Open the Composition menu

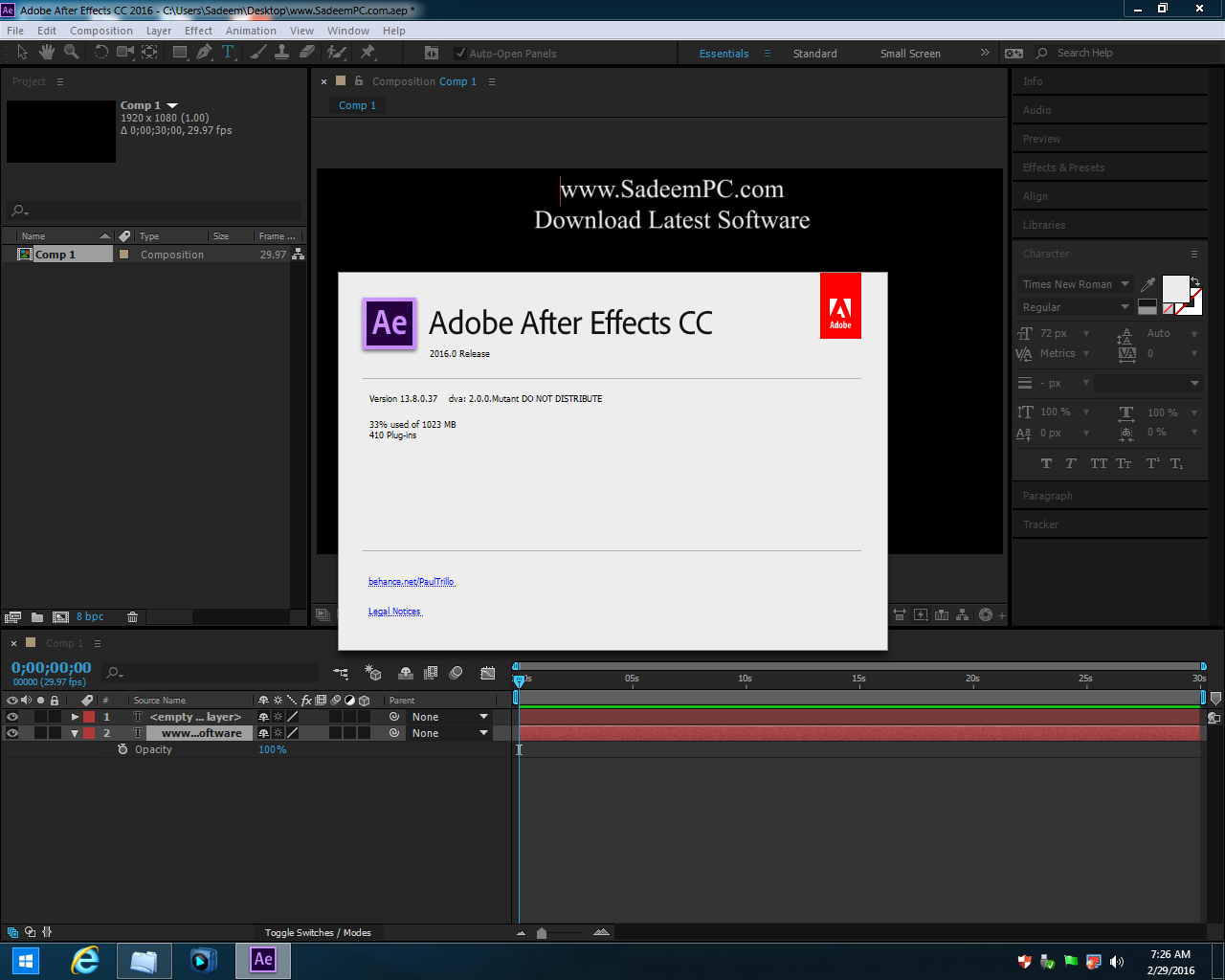pyautogui.click(x=100, y=30)
